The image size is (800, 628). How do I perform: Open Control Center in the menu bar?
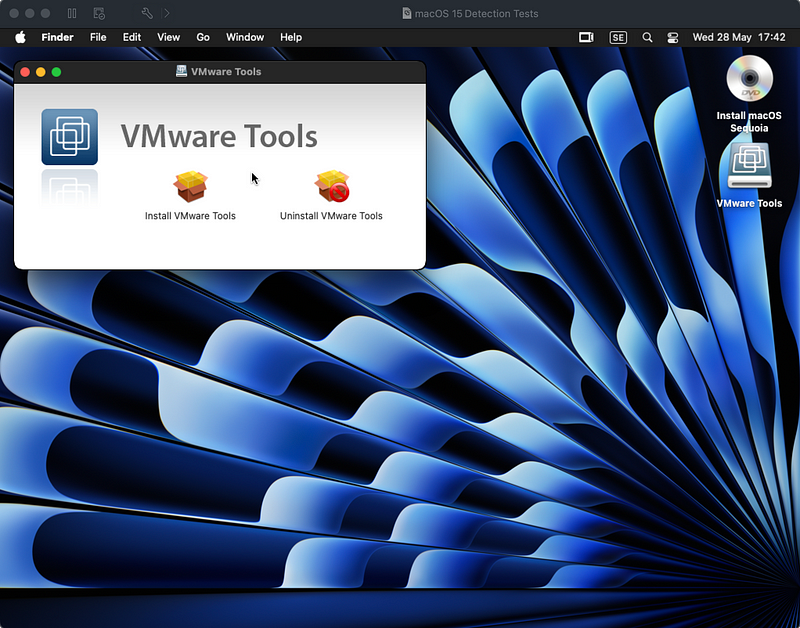coord(673,37)
